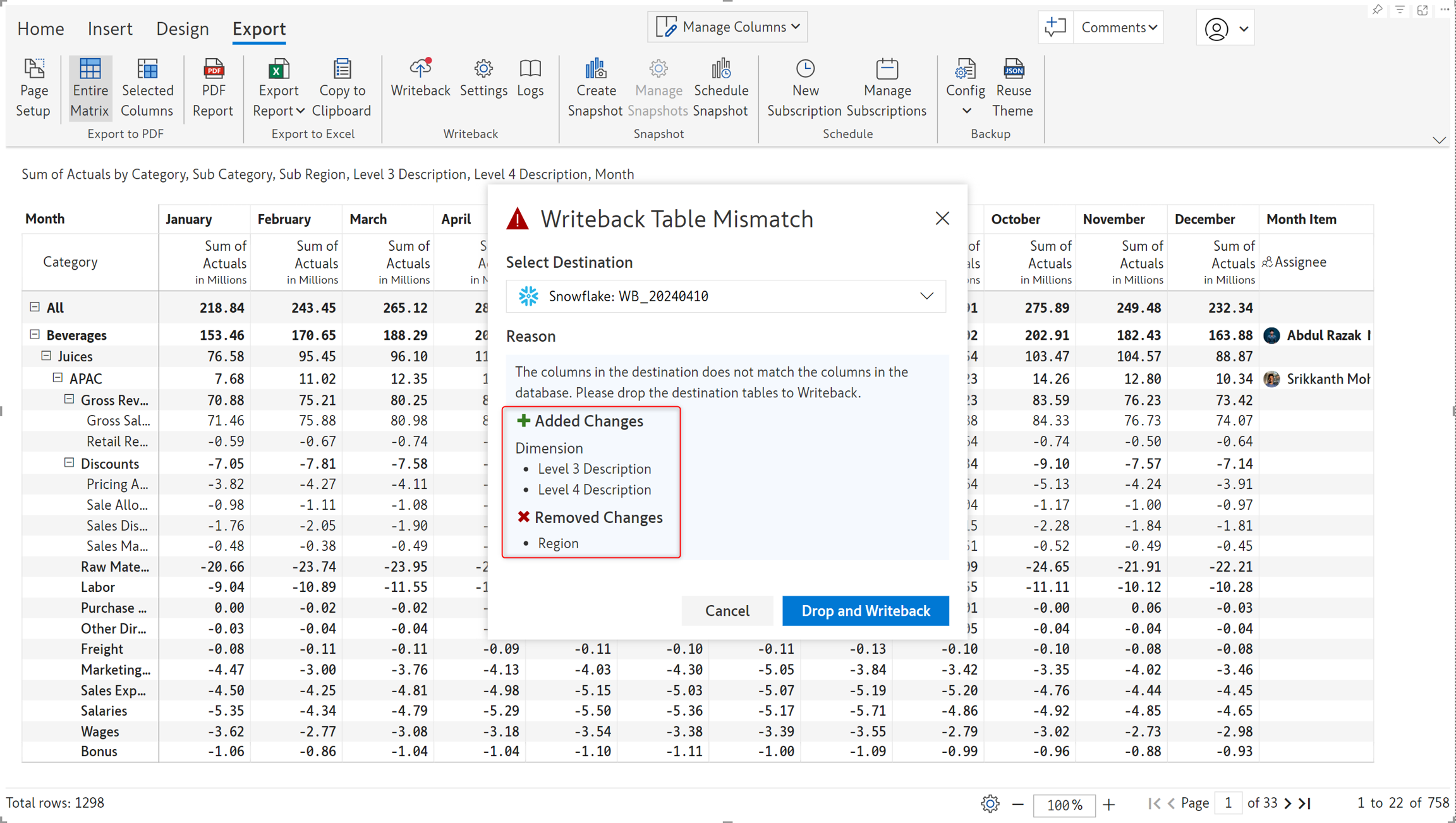Click the page number input field
Image resolution: width=1456 pixels, height=823 pixels.
1227,803
